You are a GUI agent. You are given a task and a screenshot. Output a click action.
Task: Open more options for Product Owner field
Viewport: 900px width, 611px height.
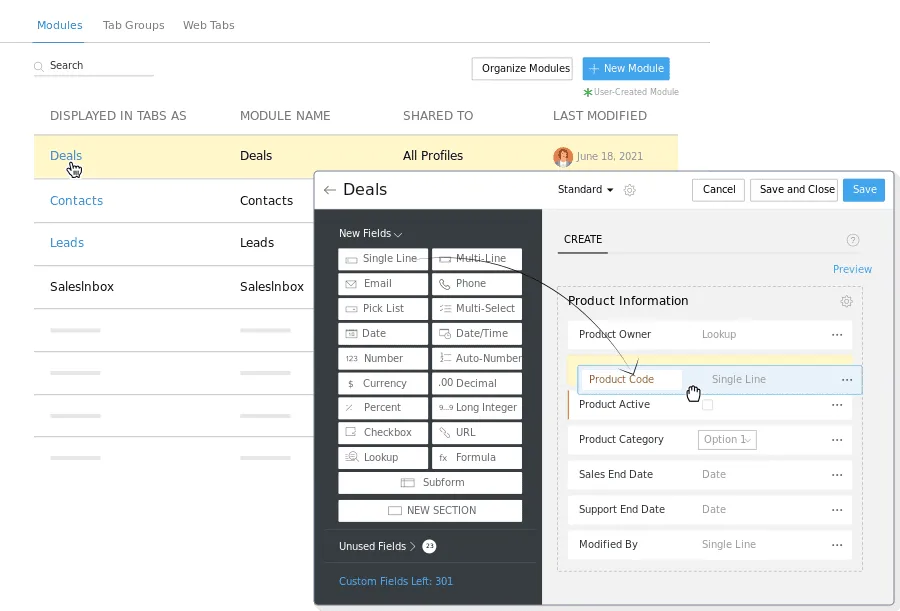[x=837, y=335]
